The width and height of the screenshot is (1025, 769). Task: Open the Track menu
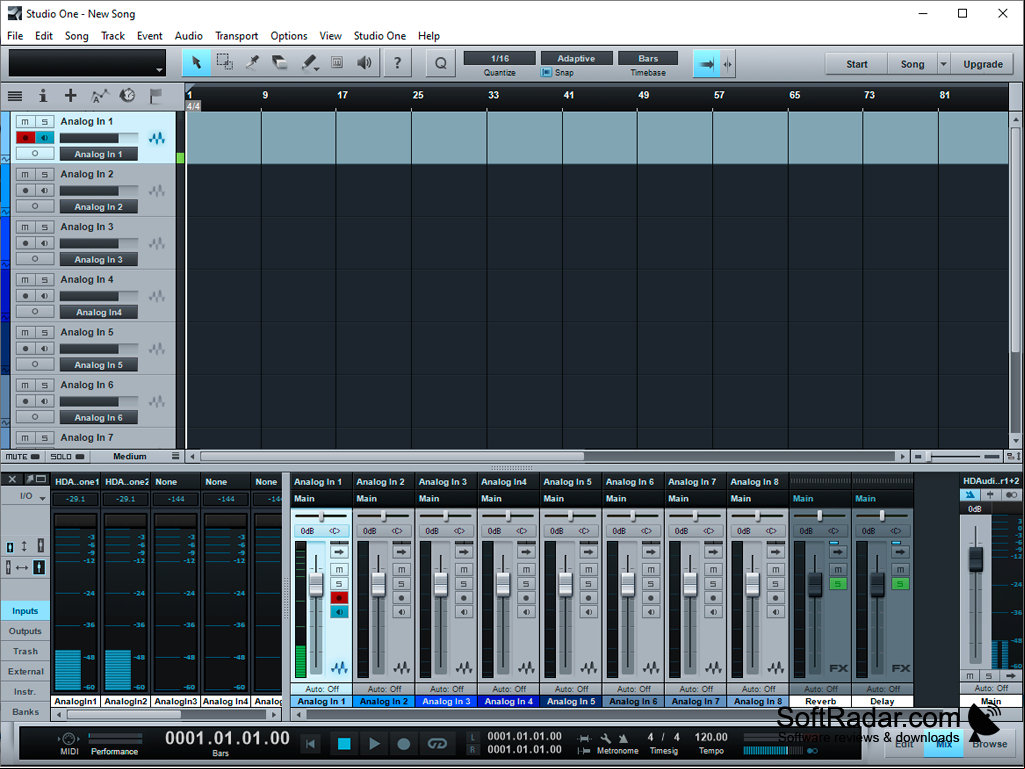[112, 36]
